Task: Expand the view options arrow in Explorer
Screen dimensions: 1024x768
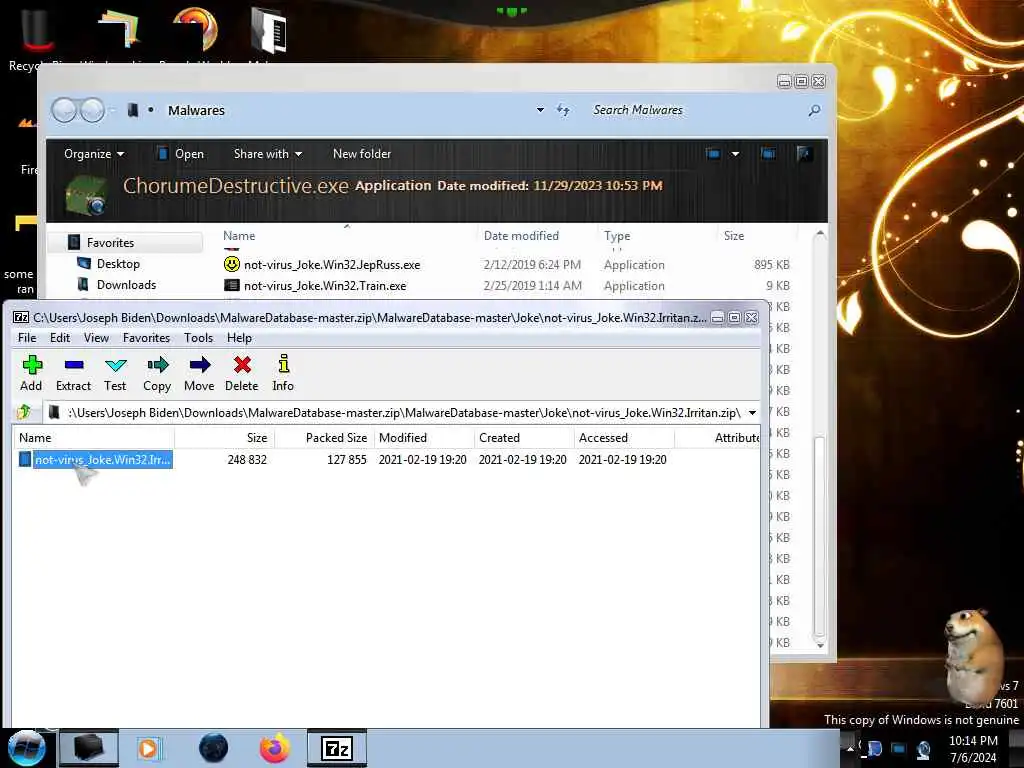Action: (735, 154)
